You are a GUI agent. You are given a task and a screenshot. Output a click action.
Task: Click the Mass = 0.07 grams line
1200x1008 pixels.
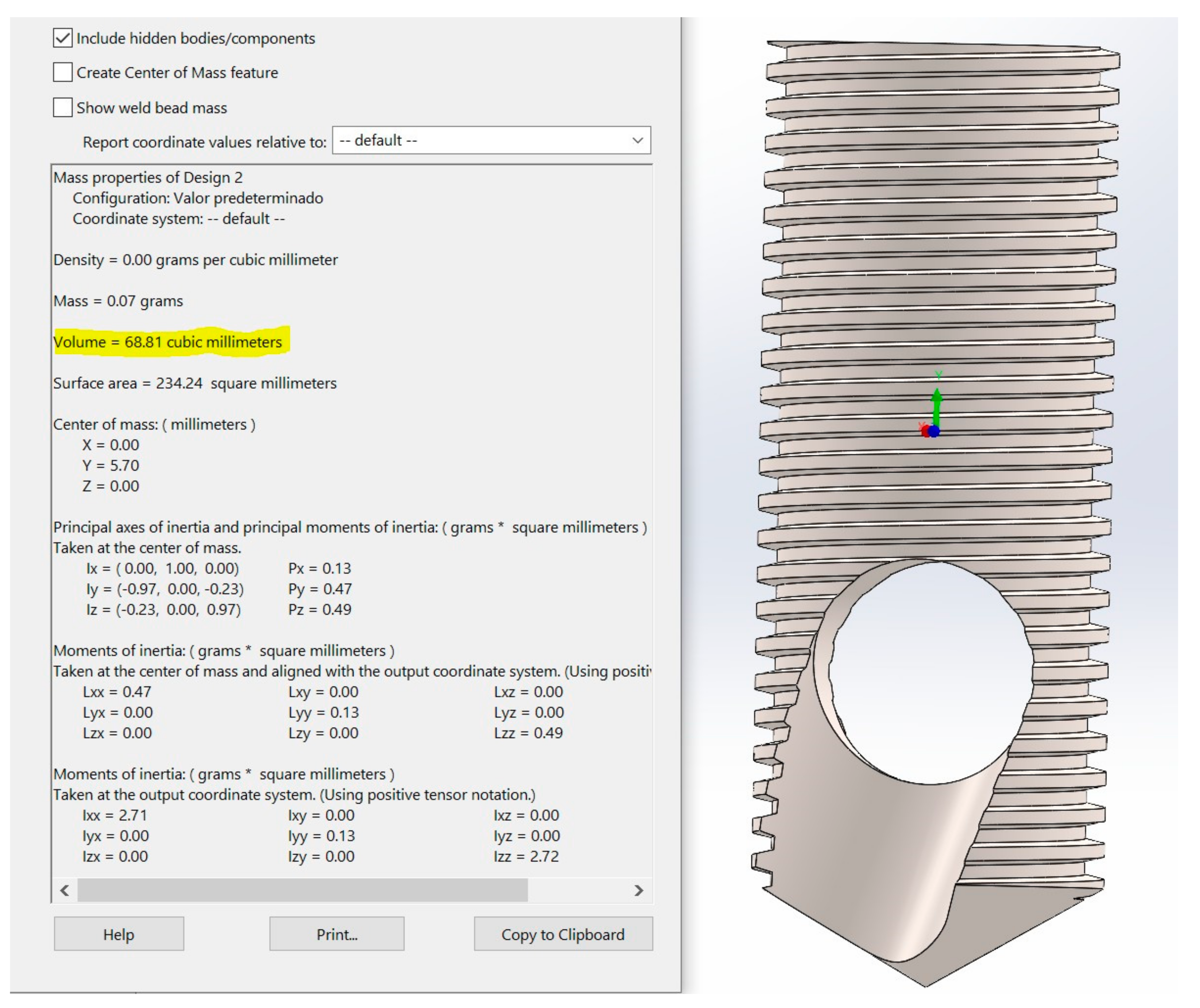[x=118, y=301]
